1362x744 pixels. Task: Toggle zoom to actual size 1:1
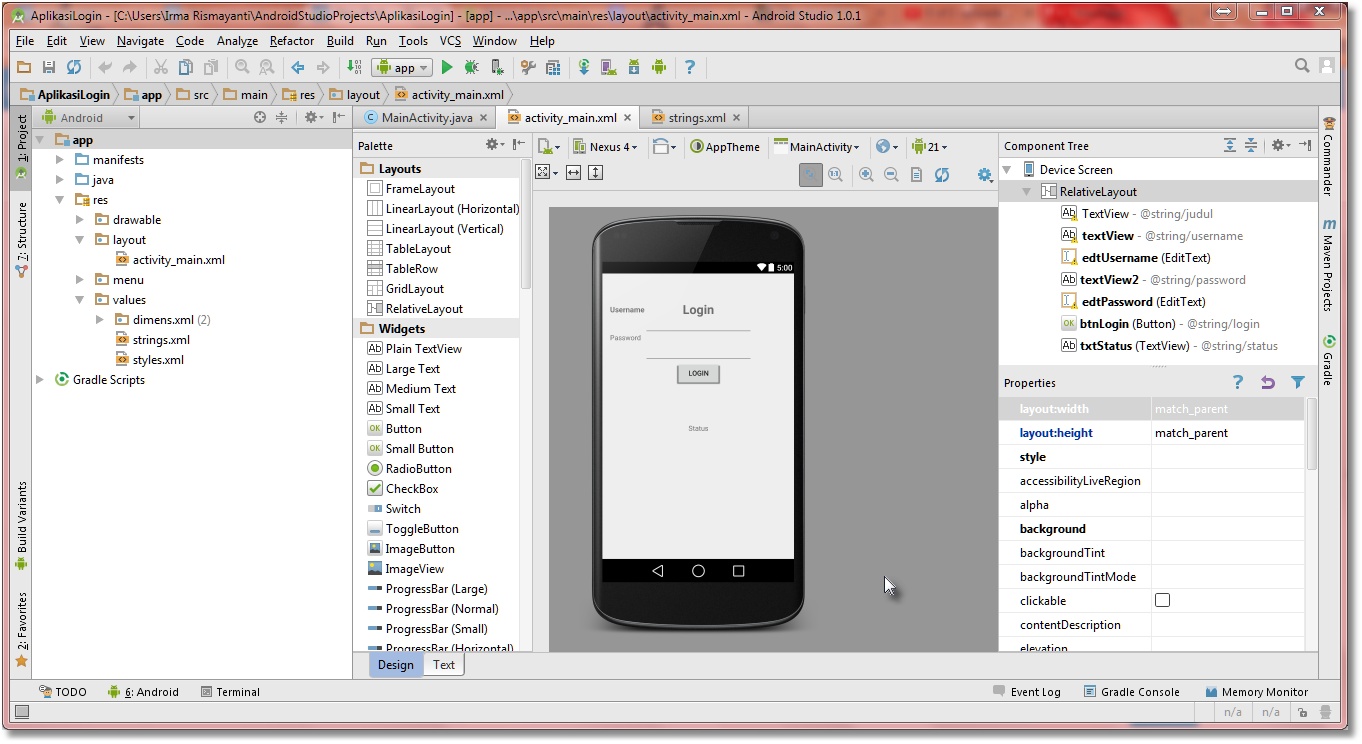tap(836, 174)
